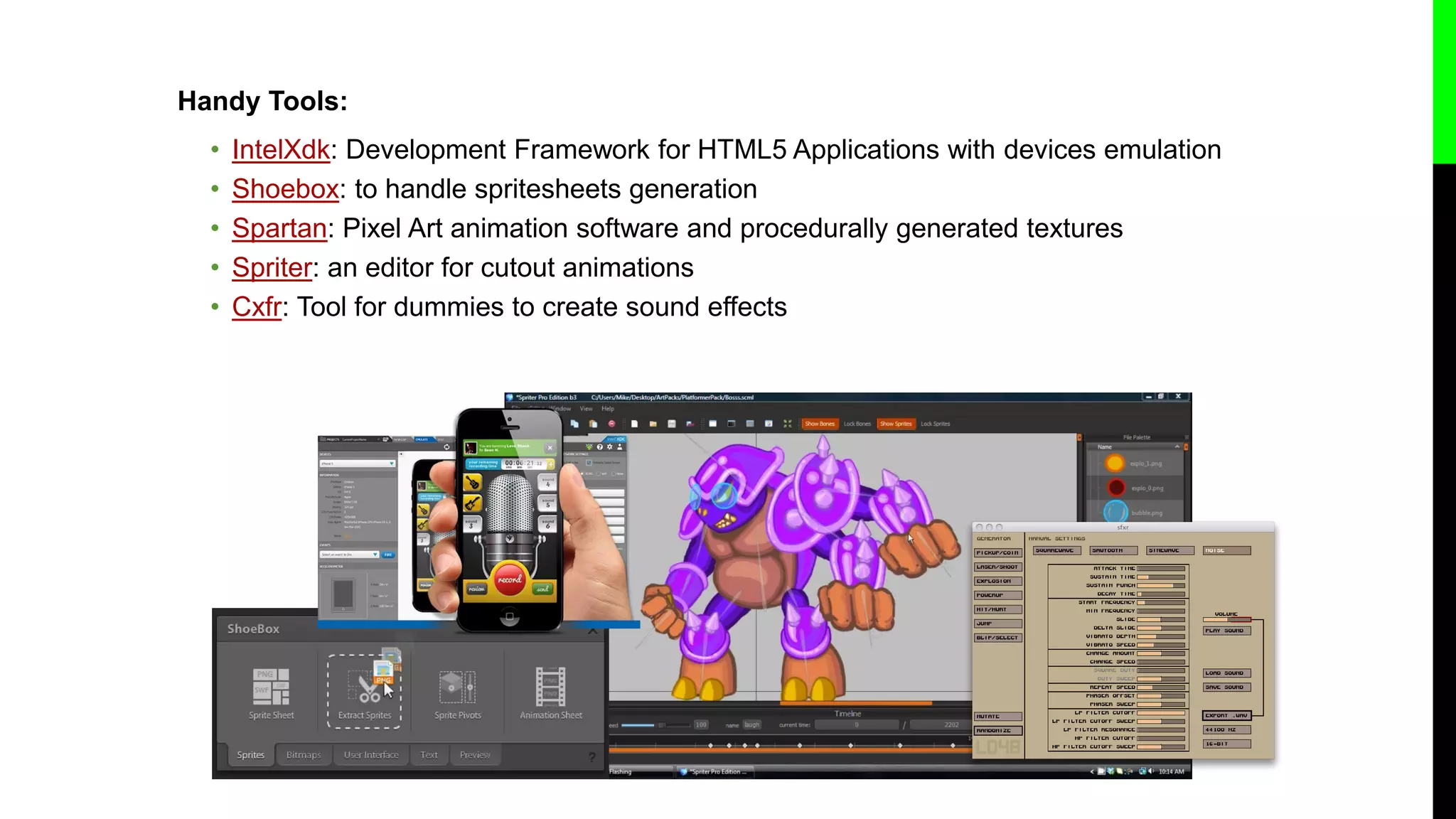Toggle Lock Sprites in Spriter
The height and width of the screenshot is (819, 1456).
(936, 424)
